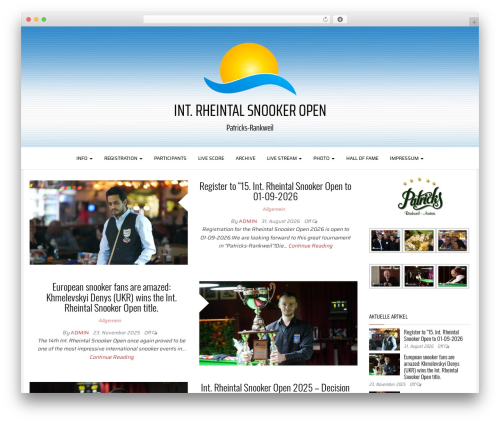Open the middle gallery thumbnail in bottom row
The width and height of the screenshot is (500, 423).
click(419, 276)
